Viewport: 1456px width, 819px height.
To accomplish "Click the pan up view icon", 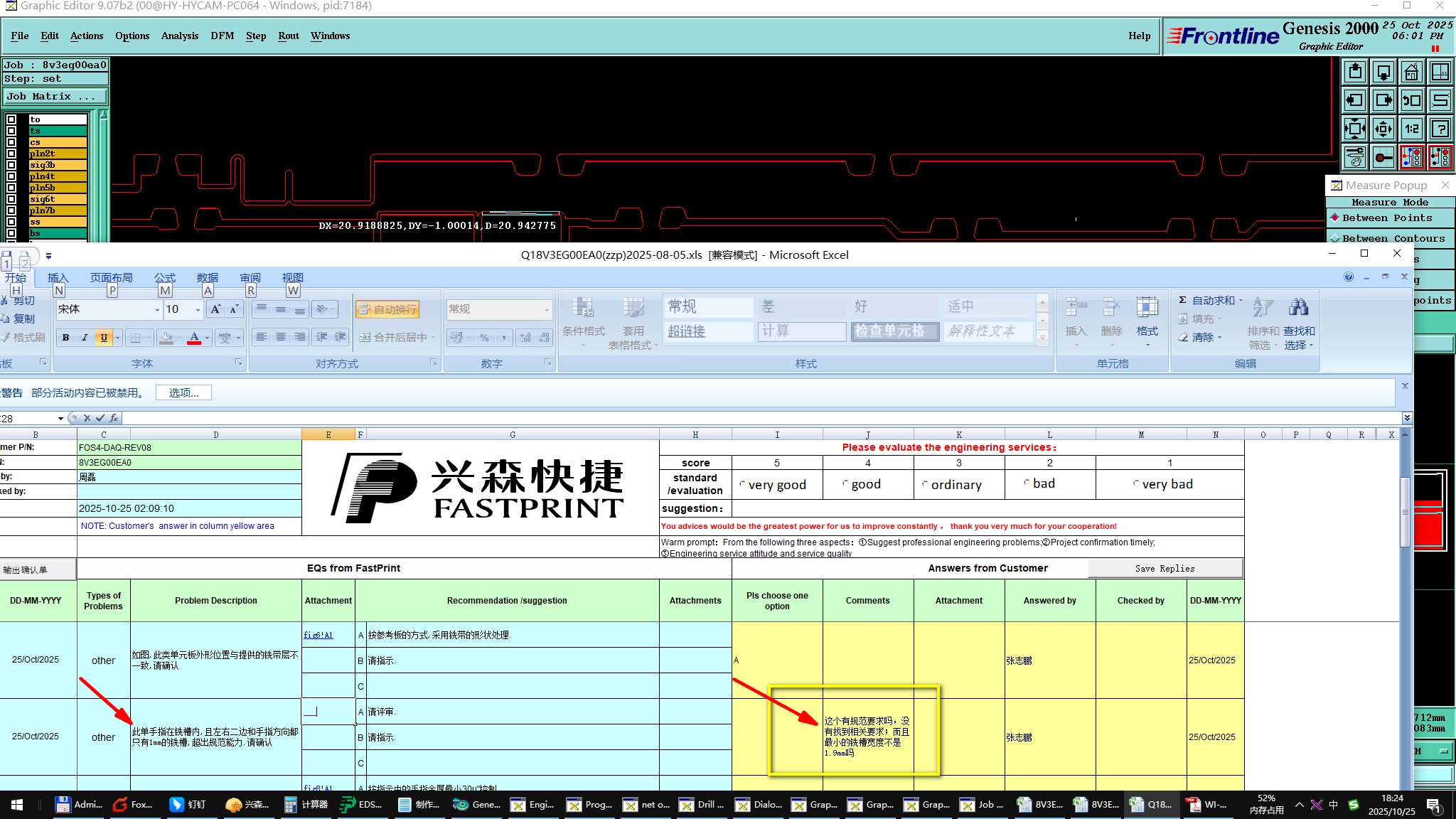I will pyautogui.click(x=1355, y=72).
